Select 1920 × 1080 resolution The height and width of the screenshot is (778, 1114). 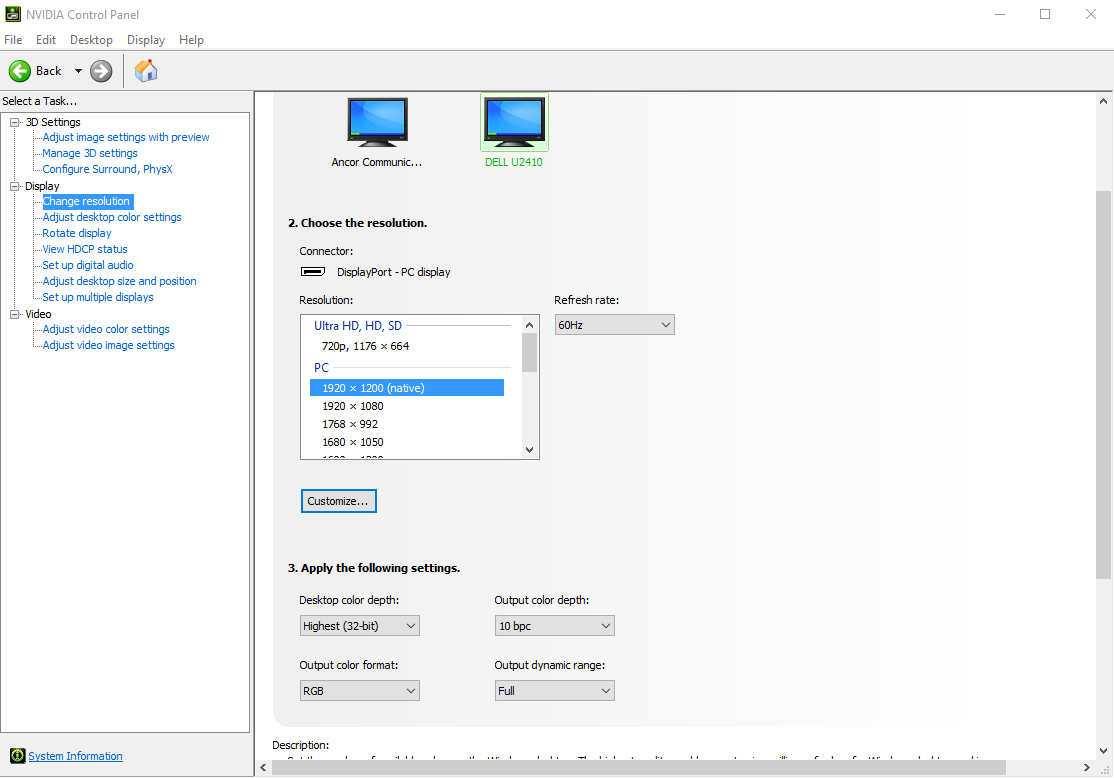(x=352, y=406)
